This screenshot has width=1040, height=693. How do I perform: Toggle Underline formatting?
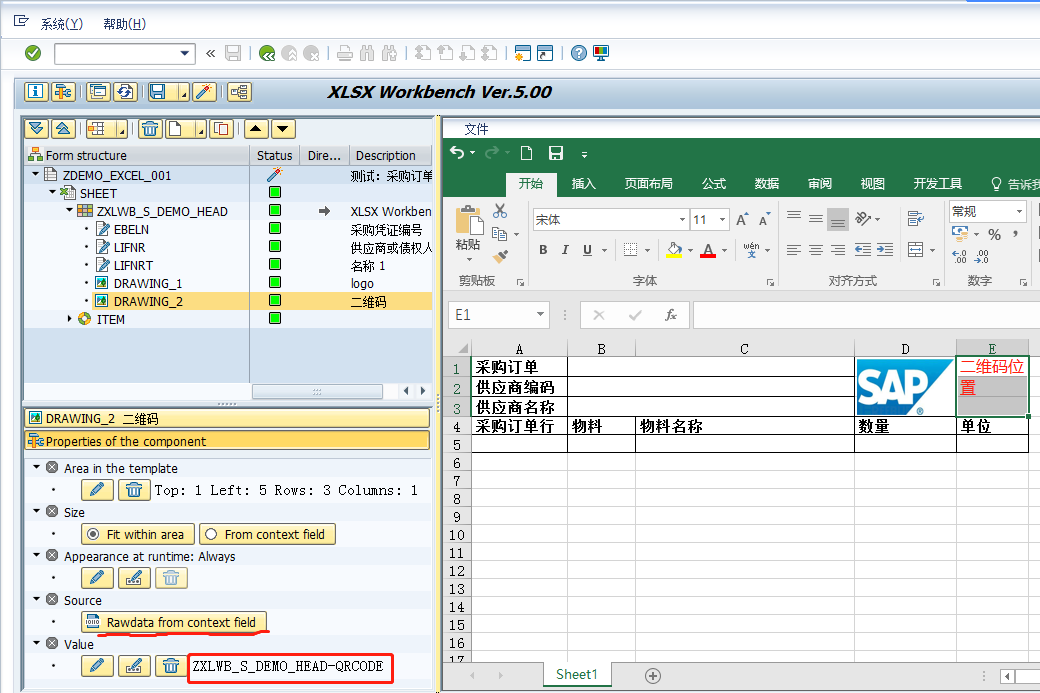tap(587, 250)
